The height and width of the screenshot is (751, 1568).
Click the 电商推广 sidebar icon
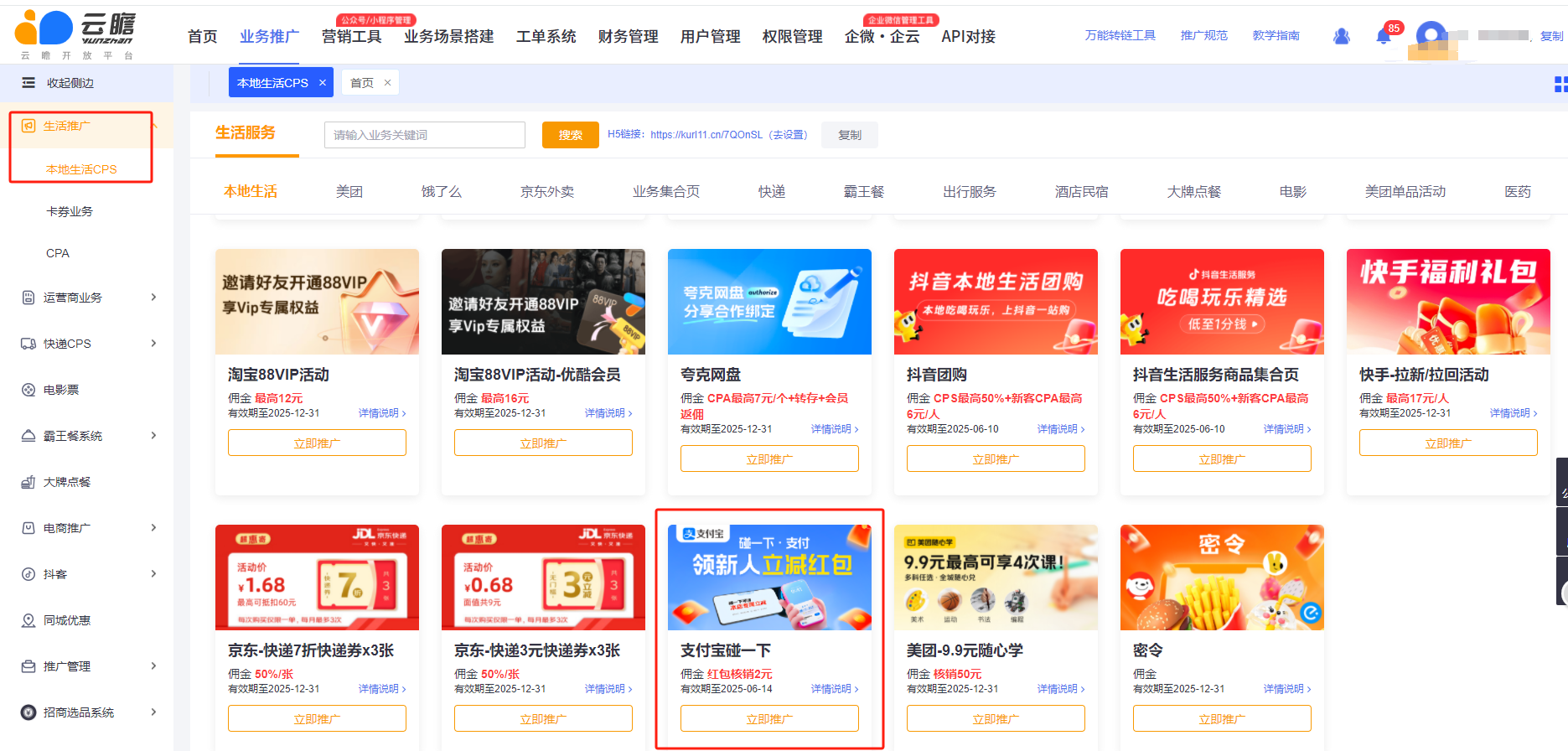[x=28, y=528]
